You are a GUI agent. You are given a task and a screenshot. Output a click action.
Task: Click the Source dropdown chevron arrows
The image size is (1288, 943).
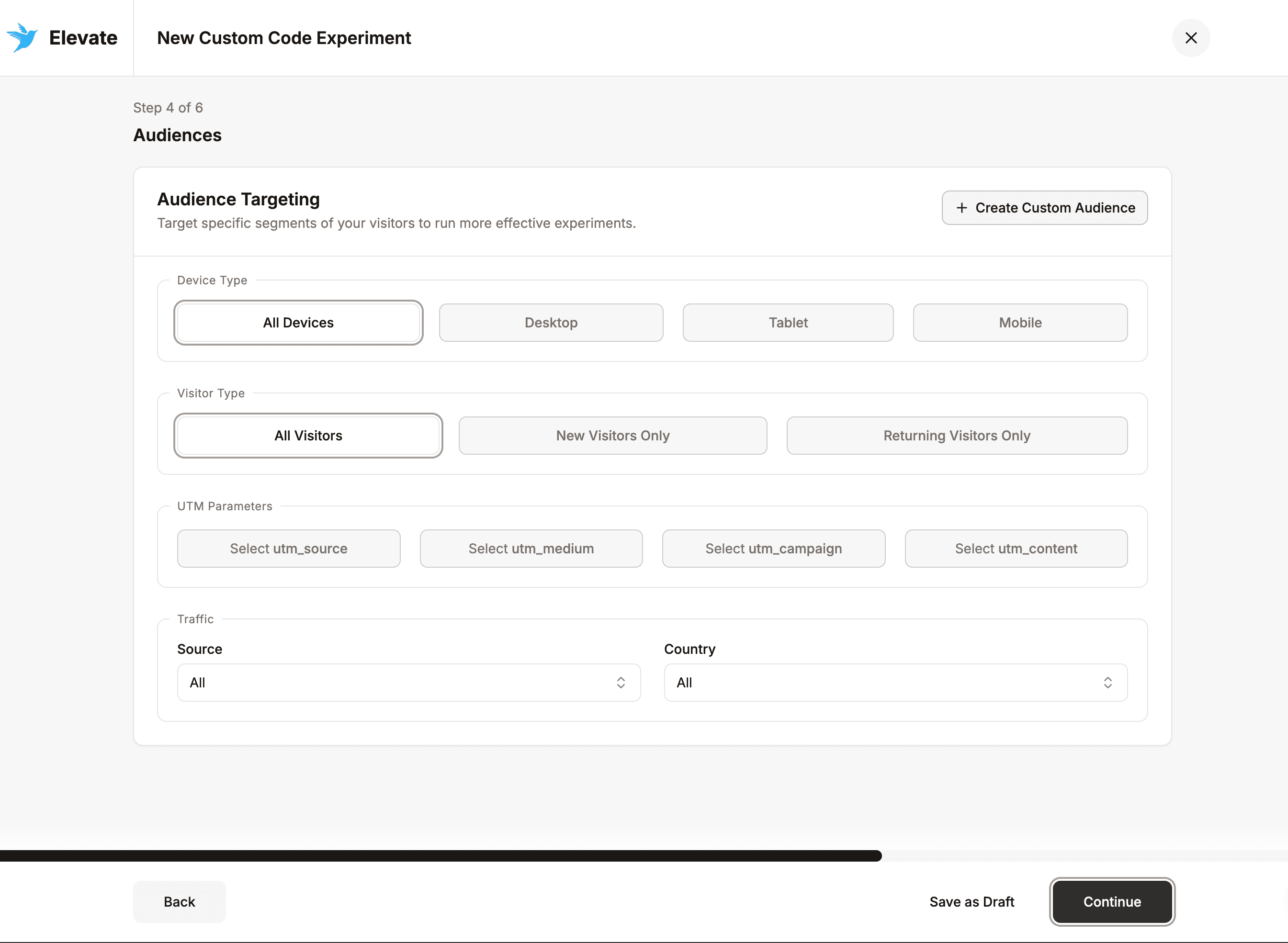[621, 683]
